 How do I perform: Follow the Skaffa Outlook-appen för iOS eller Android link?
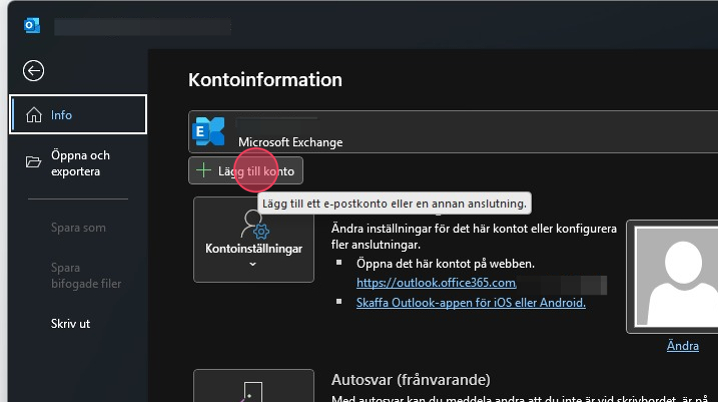pos(470,302)
